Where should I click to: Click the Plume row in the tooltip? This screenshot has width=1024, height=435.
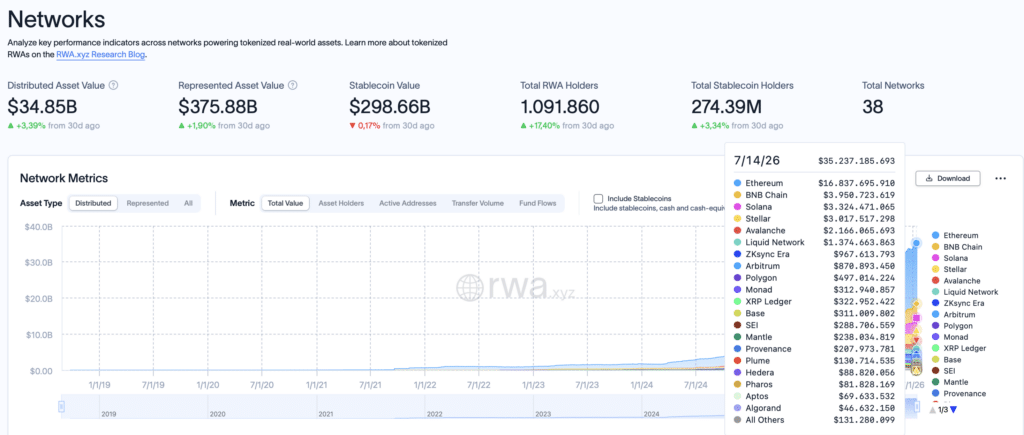[814, 361]
